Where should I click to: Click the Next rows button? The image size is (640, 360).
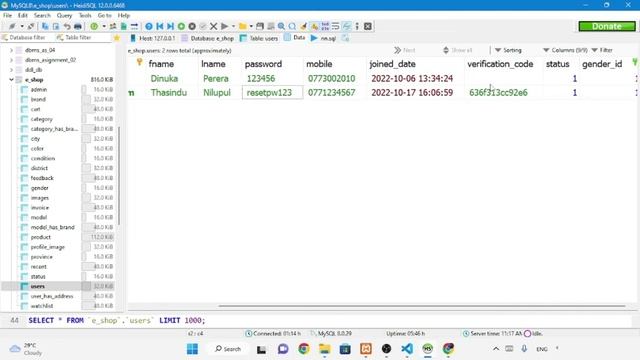tap(404, 50)
